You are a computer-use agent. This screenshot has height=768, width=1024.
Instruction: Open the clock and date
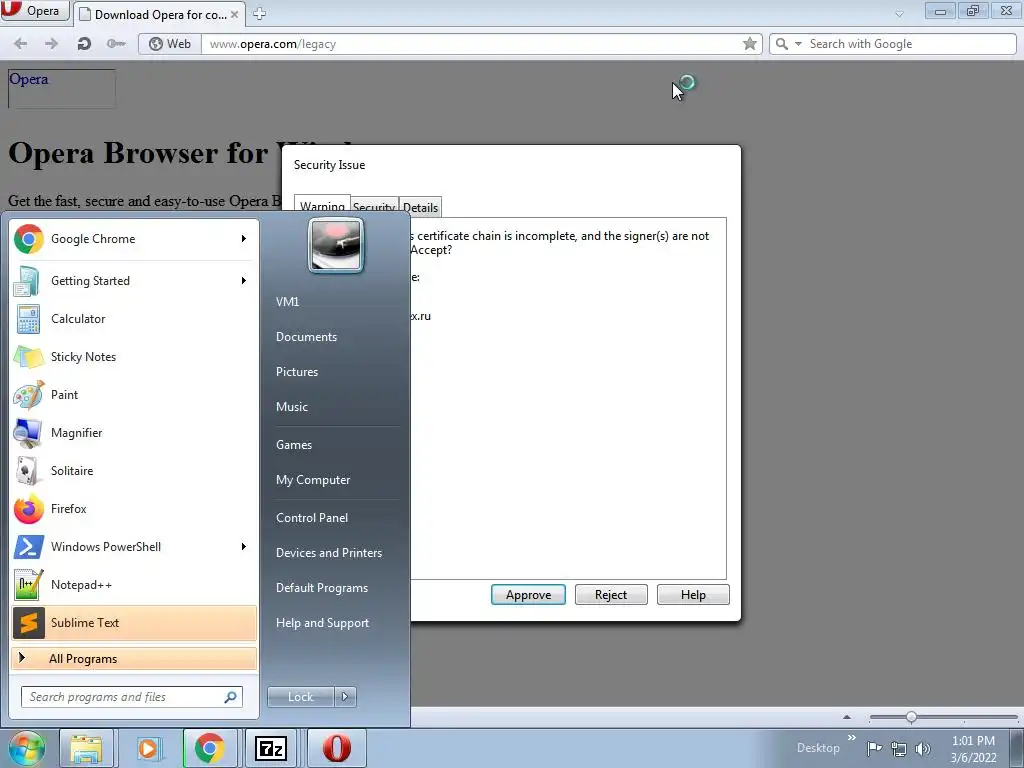click(973, 749)
